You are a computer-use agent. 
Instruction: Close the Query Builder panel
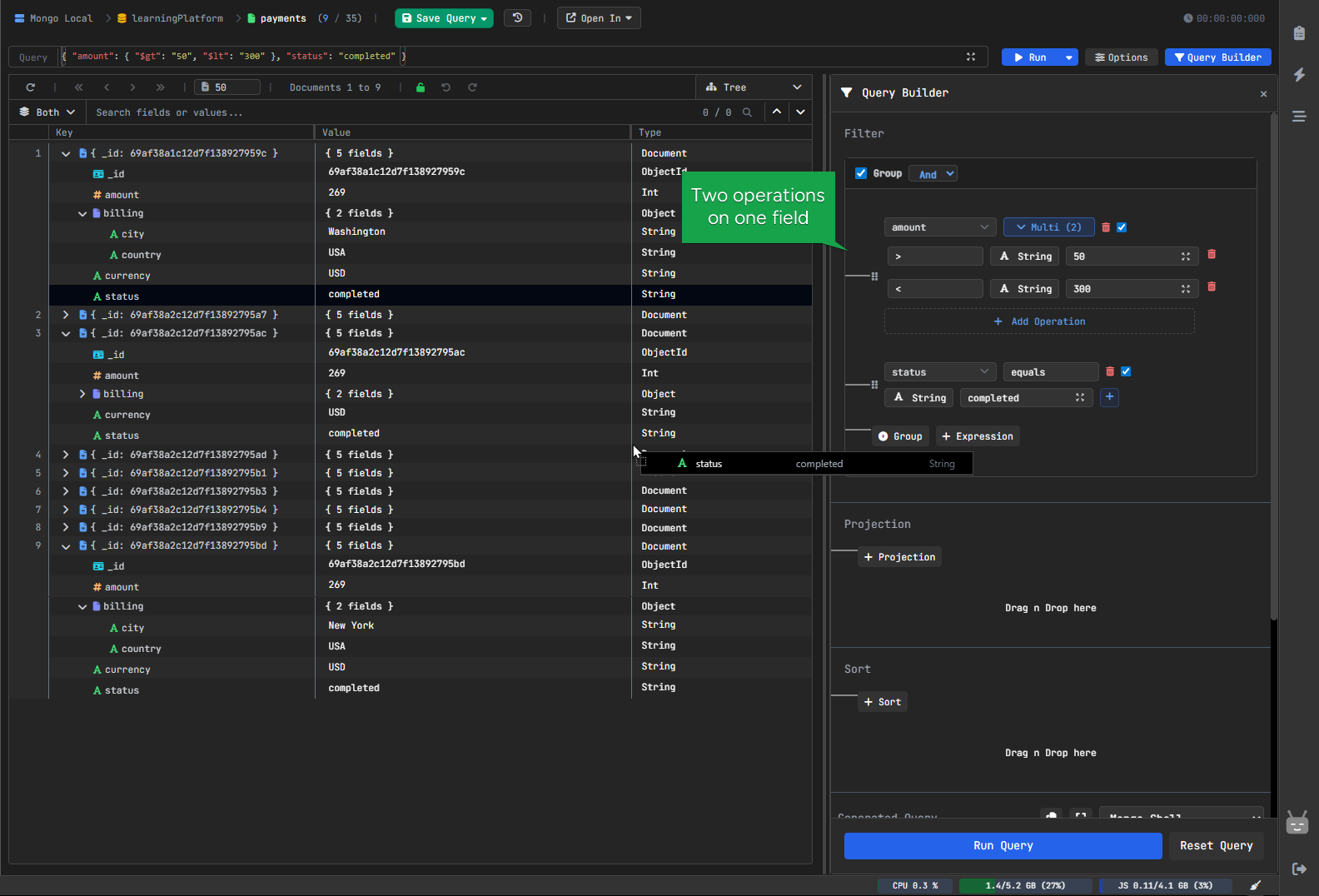pyautogui.click(x=1263, y=94)
